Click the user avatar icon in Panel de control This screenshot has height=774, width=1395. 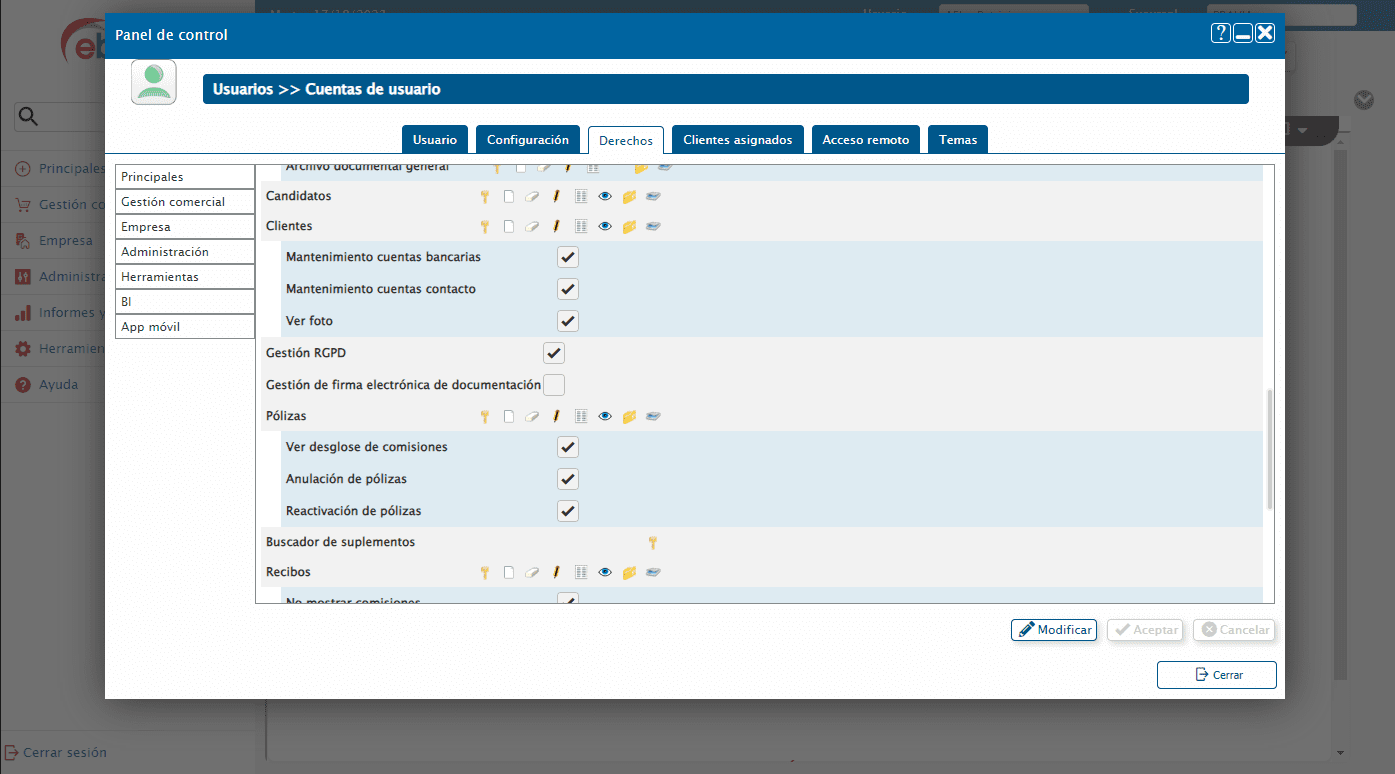[x=154, y=82]
